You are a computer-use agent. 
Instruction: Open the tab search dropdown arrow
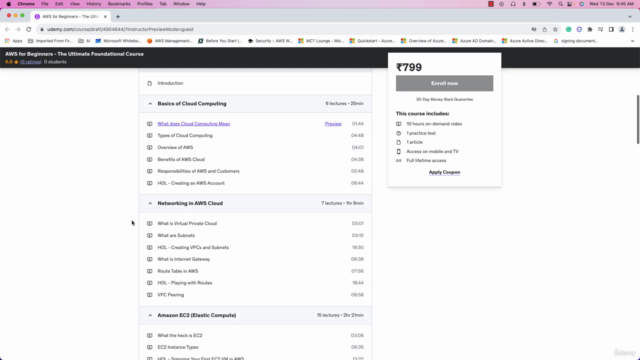pos(630,17)
